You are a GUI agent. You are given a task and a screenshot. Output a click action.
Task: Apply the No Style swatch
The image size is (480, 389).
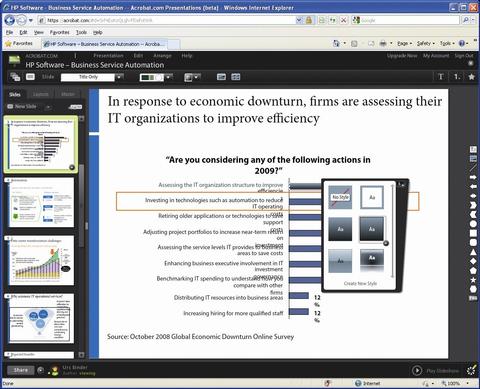point(340,197)
